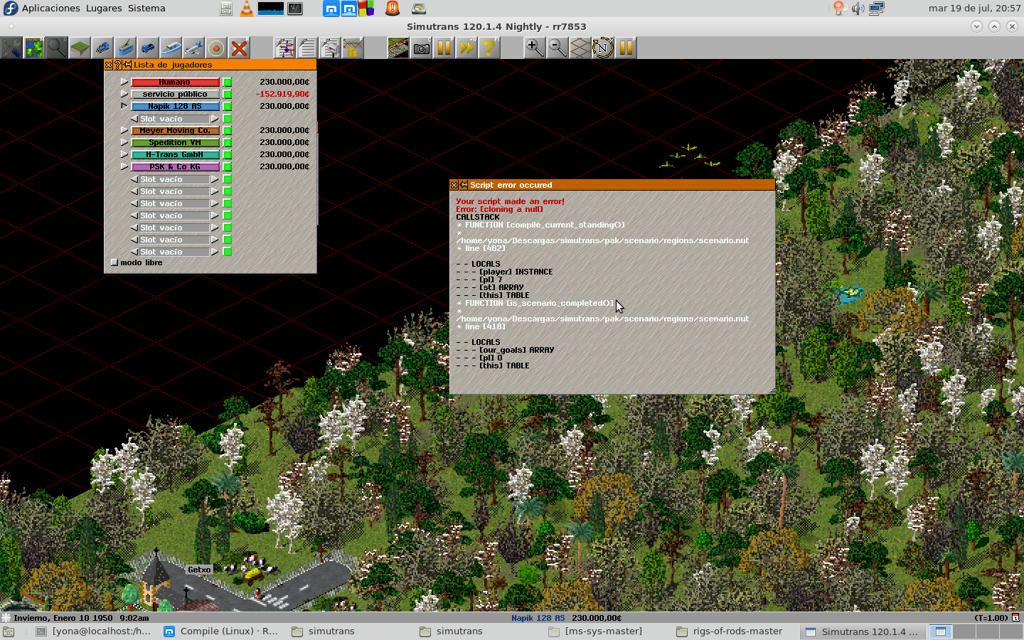Switch to Meyer Moving Co. with its arrow
Screen dimensions: 1024x640
point(124,131)
